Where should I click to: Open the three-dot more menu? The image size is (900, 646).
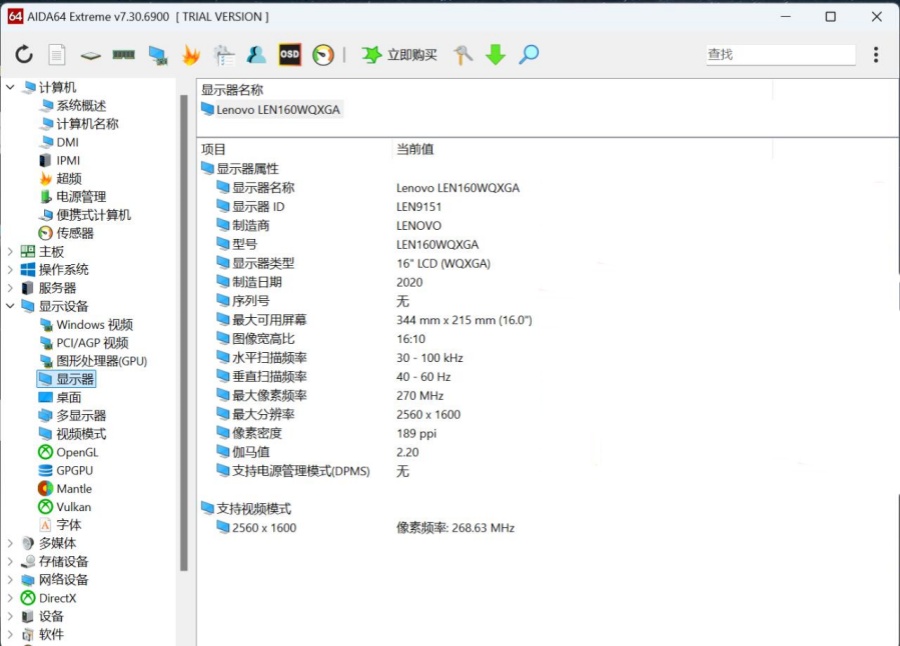(x=876, y=55)
